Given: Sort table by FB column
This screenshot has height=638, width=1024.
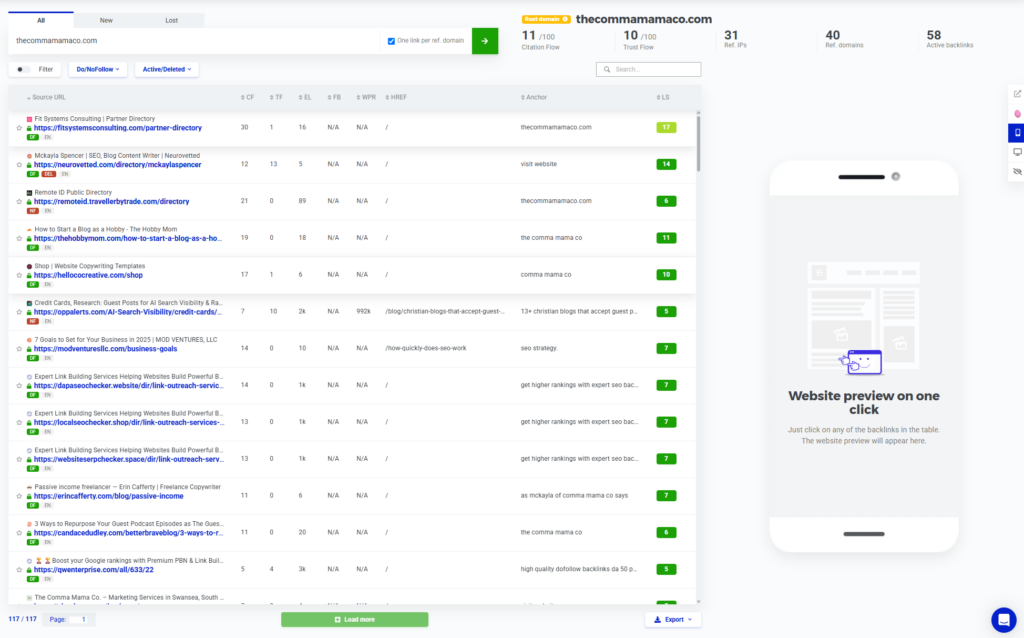Looking at the screenshot, I should coord(334,97).
